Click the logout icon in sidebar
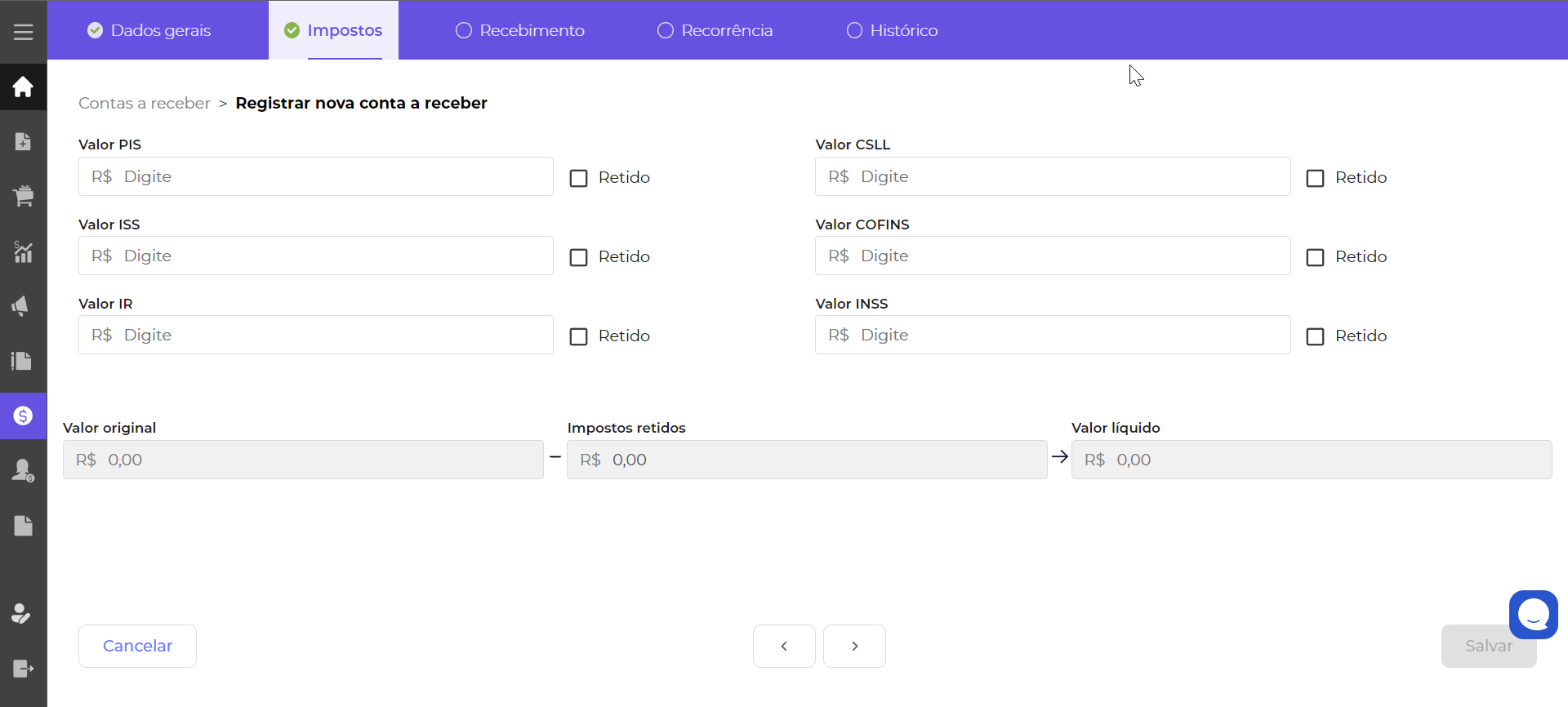Viewport: 1568px width, 707px height. 23,669
